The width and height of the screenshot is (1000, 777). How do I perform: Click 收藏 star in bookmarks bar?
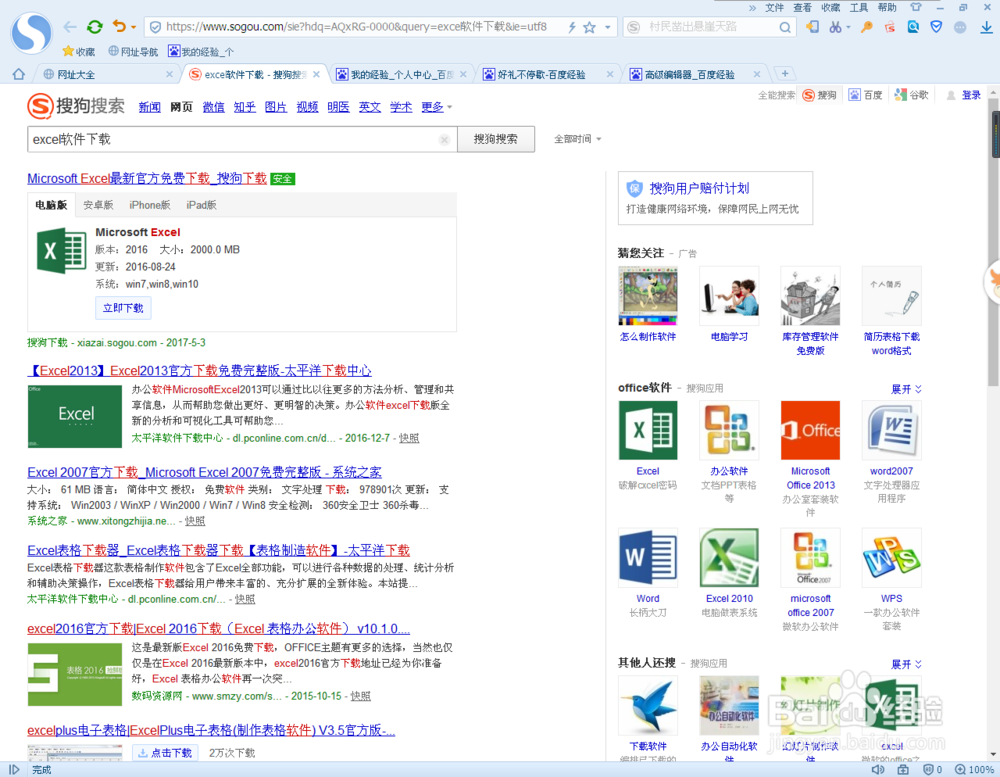(78, 51)
